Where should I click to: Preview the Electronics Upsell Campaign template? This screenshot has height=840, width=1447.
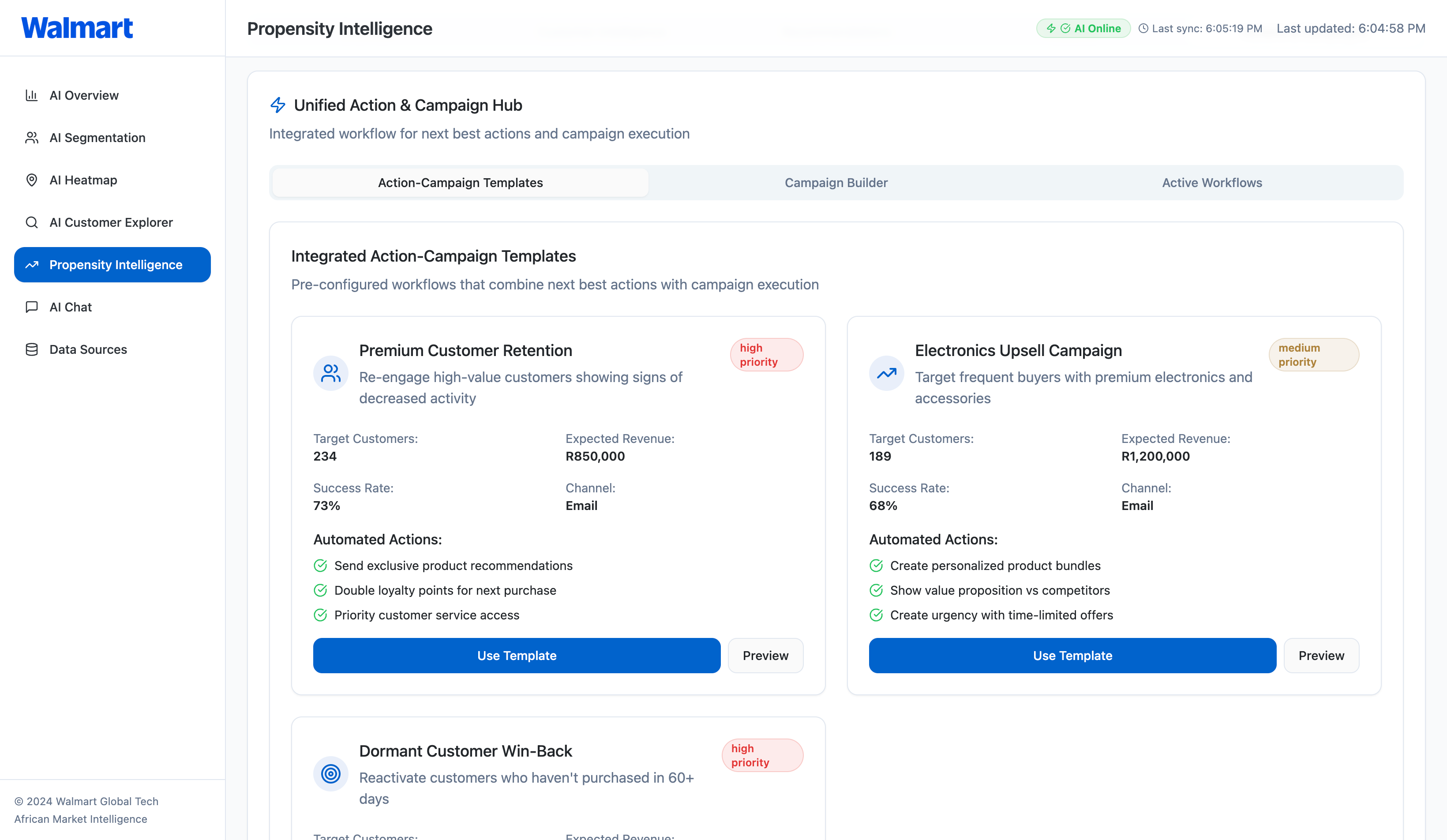click(1321, 656)
